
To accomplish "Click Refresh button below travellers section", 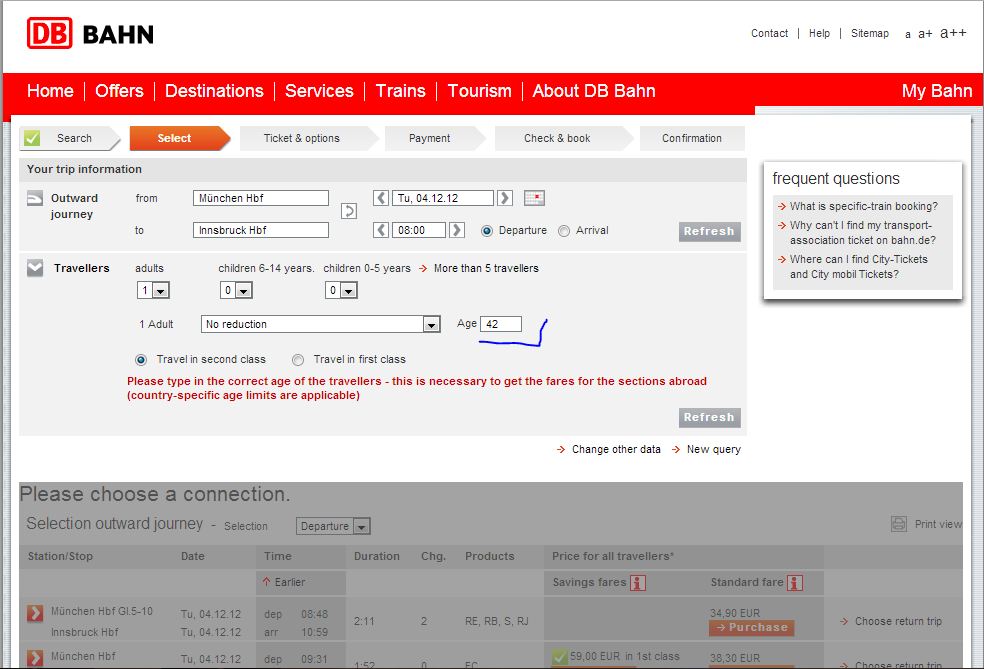I will tap(709, 417).
